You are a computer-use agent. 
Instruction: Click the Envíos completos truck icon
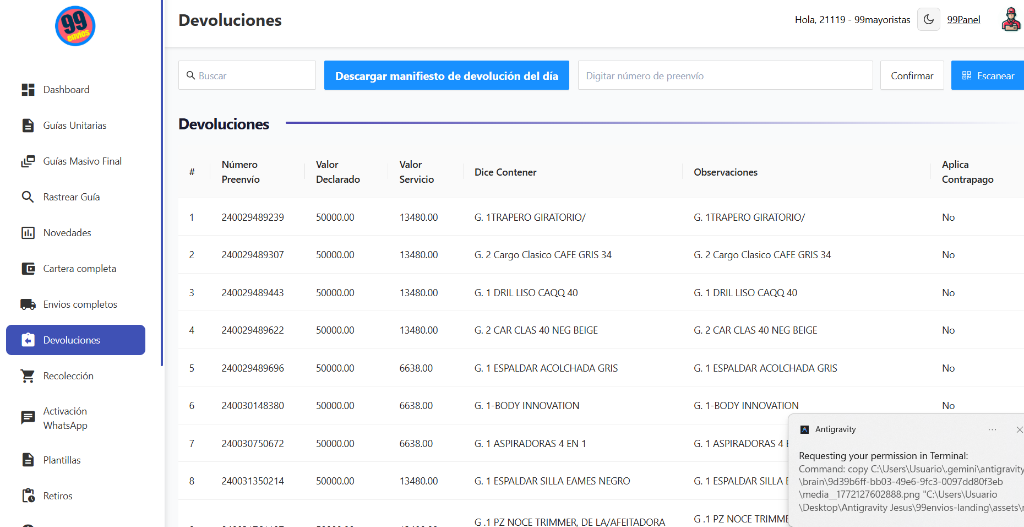(28, 304)
